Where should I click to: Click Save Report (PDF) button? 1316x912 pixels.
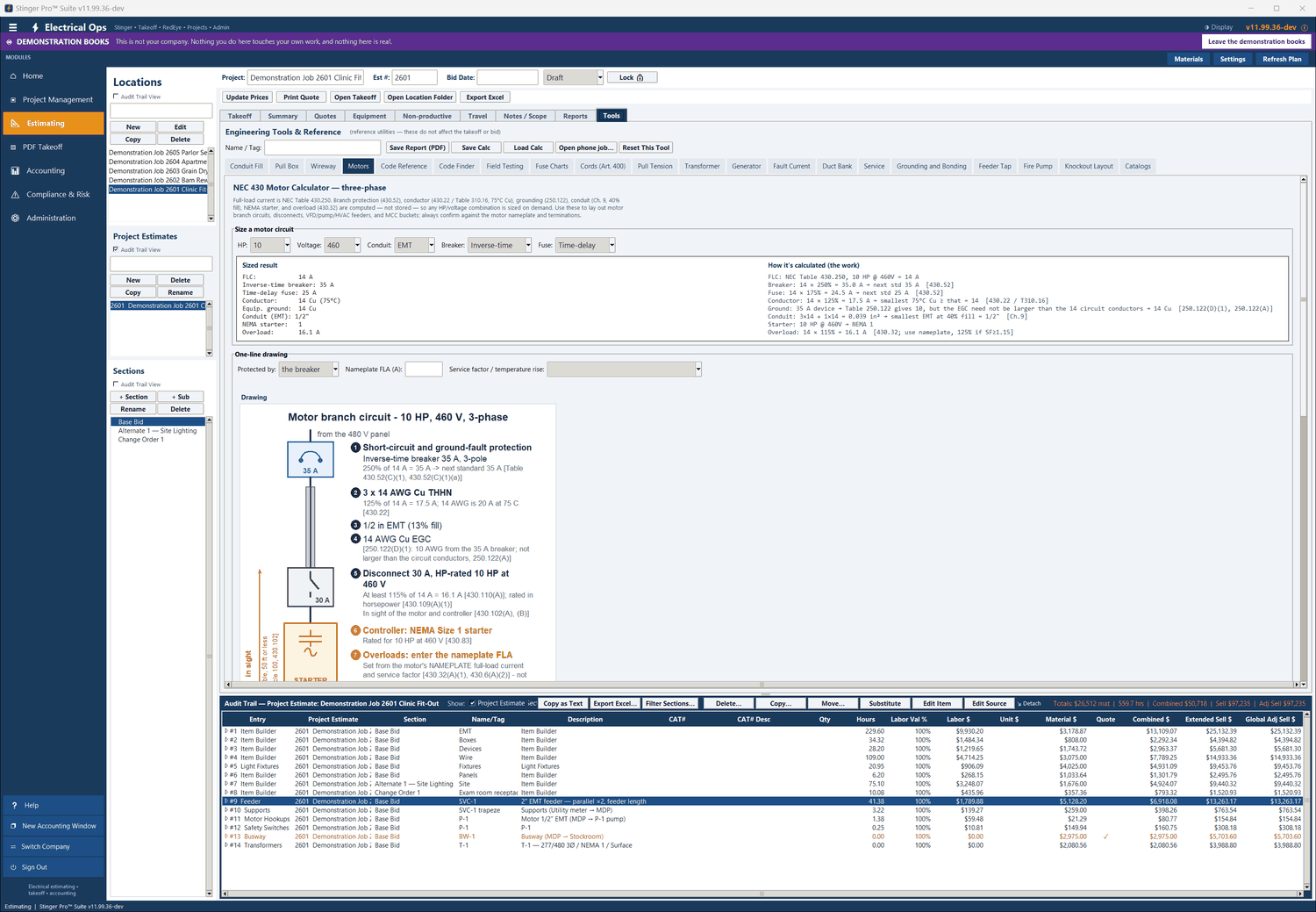418,147
